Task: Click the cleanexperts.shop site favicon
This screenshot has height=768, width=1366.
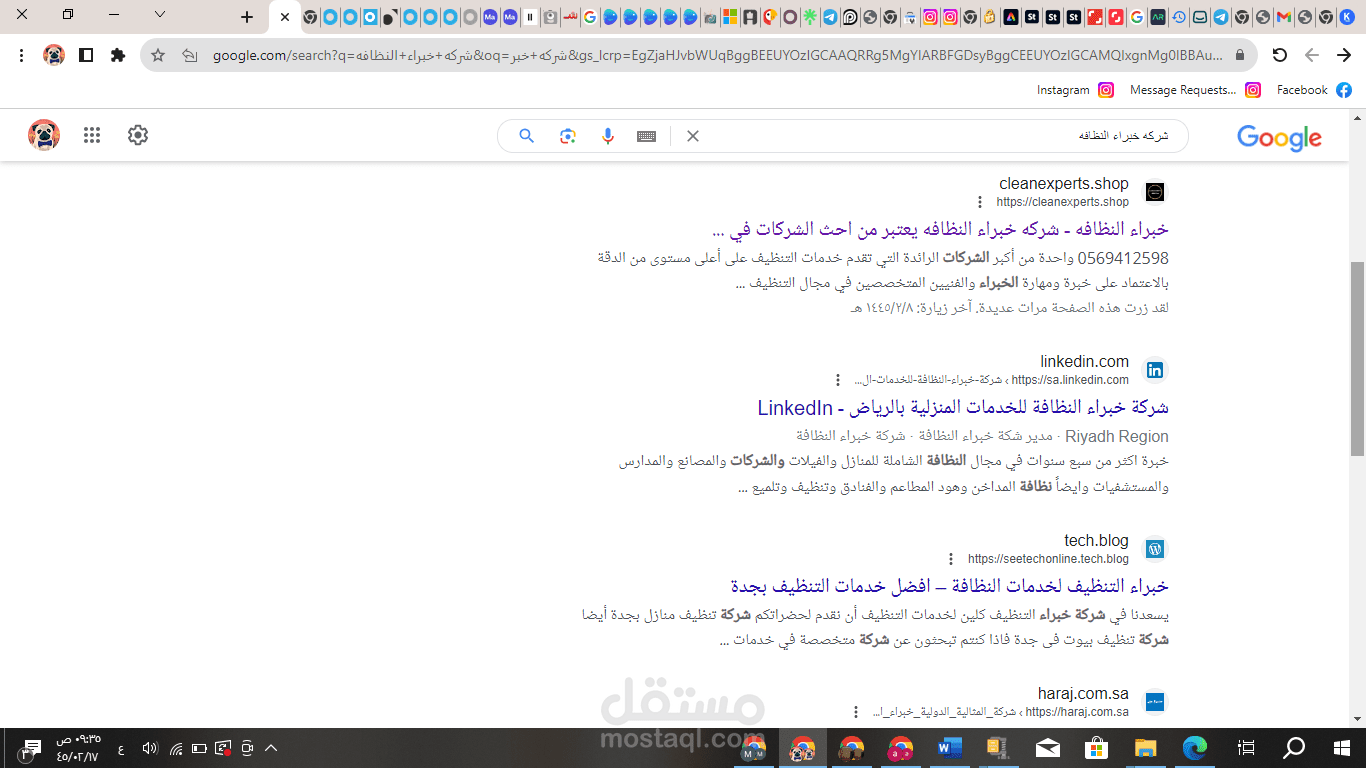Action: pyautogui.click(x=1155, y=192)
